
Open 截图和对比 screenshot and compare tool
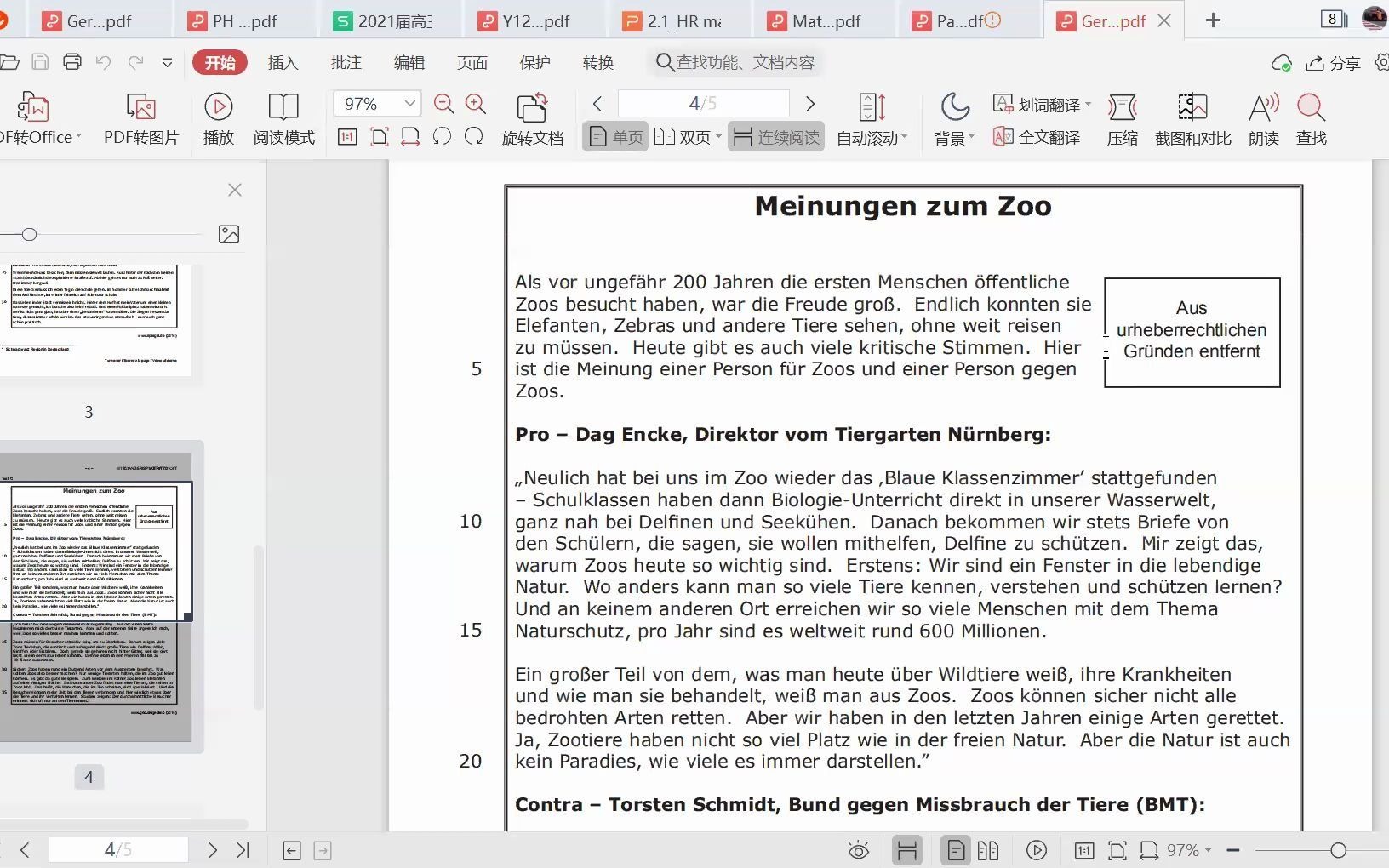coord(1193,118)
